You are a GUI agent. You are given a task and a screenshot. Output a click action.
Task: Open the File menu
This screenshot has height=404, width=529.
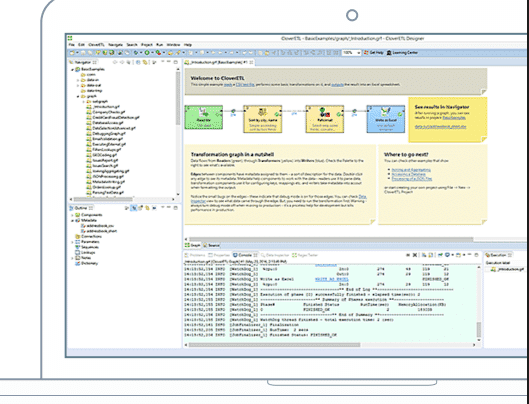pyautogui.click(x=72, y=45)
